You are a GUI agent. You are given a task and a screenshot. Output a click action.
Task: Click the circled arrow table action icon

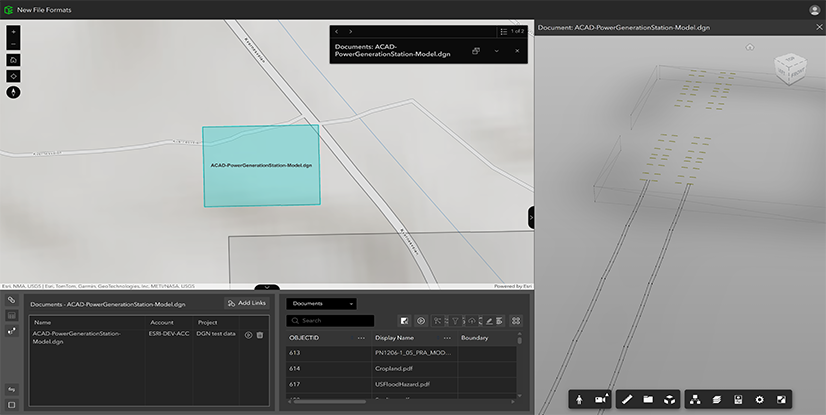point(421,320)
